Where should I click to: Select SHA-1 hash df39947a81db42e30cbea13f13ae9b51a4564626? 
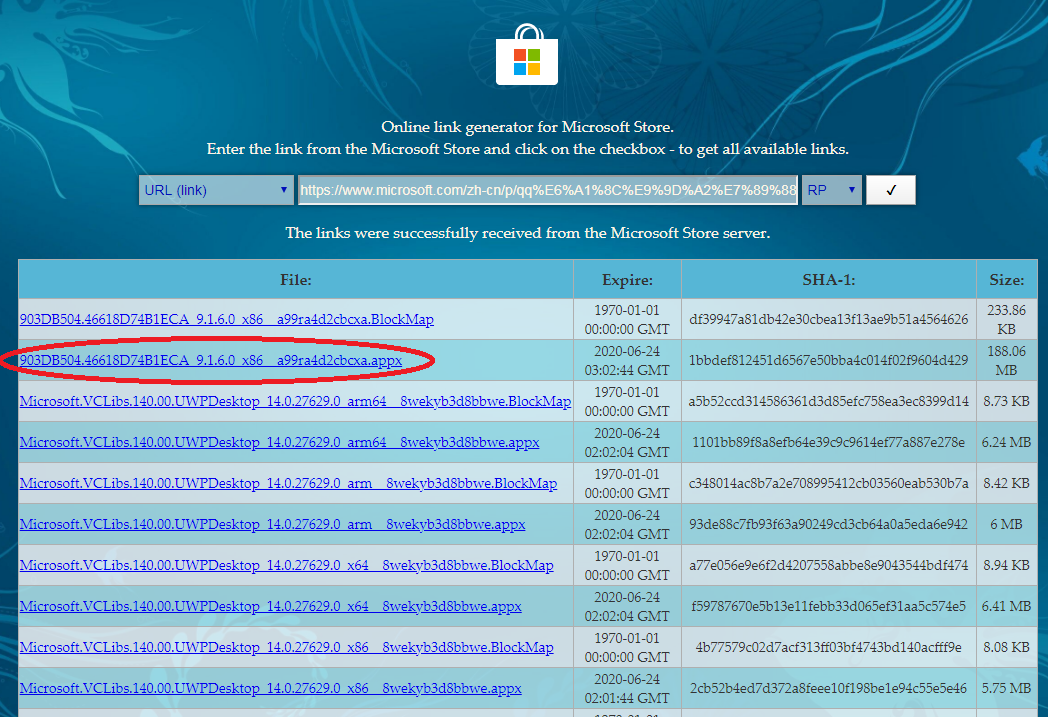click(x=829, y=319)
